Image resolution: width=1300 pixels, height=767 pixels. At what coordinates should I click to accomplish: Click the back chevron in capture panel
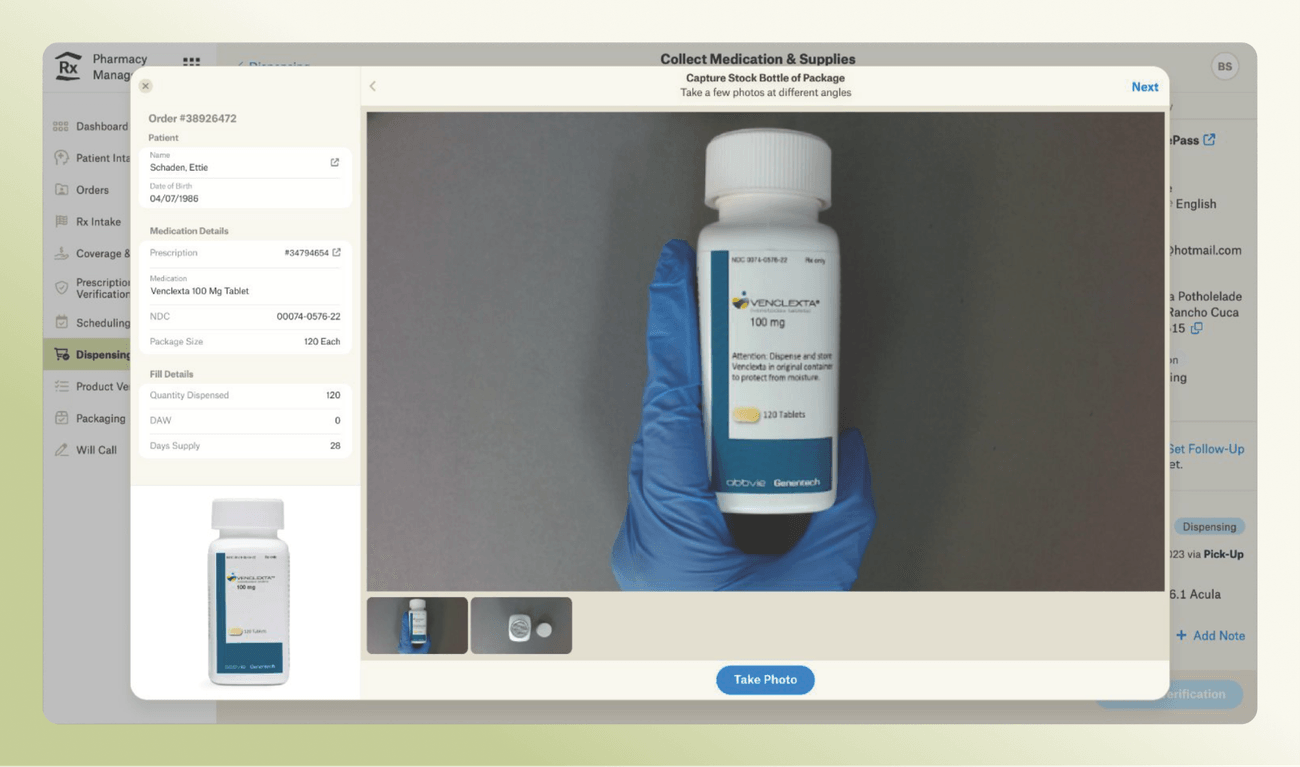coord(373,86)
